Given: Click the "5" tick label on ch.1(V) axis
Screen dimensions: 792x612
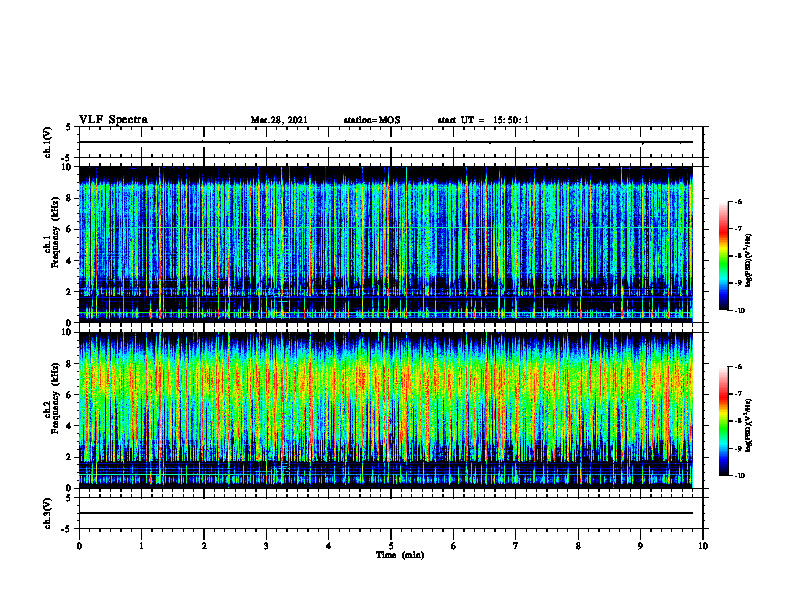Looking at the screenshot, I should tap(69, 127).
